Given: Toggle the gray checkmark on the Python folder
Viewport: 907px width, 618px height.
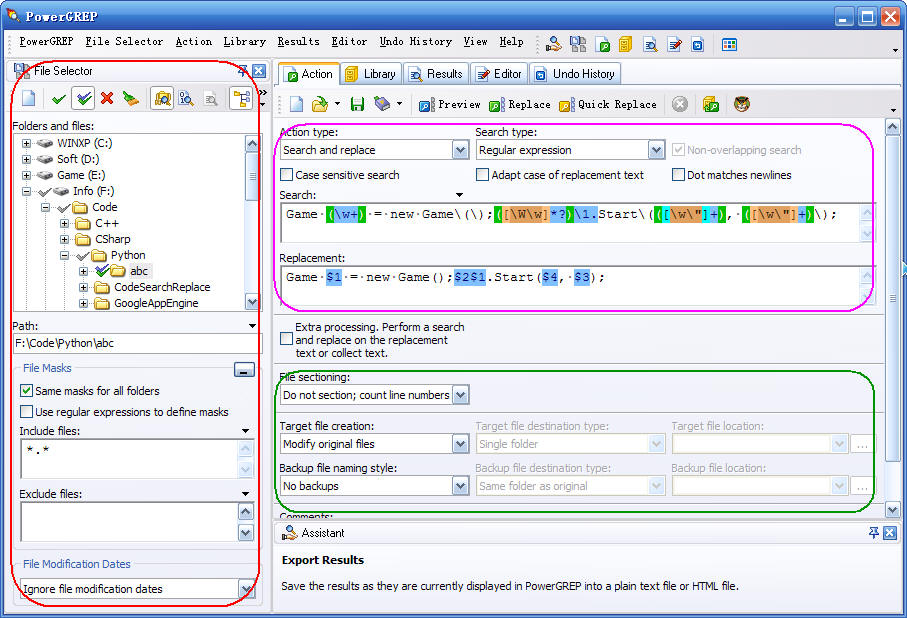Looking at the screenshot, I should (83, 255).
